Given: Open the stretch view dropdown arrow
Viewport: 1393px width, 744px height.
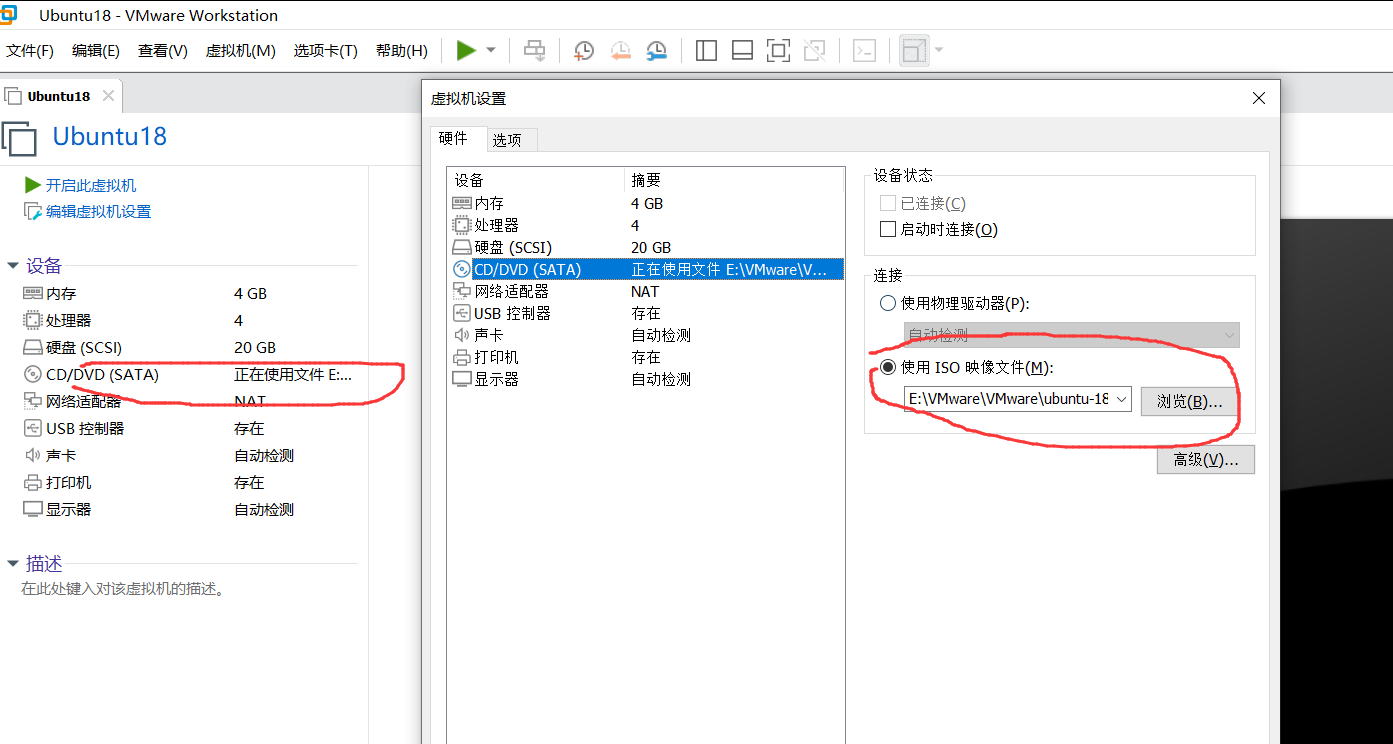Looking at the screenshot, I should (938, 50).
